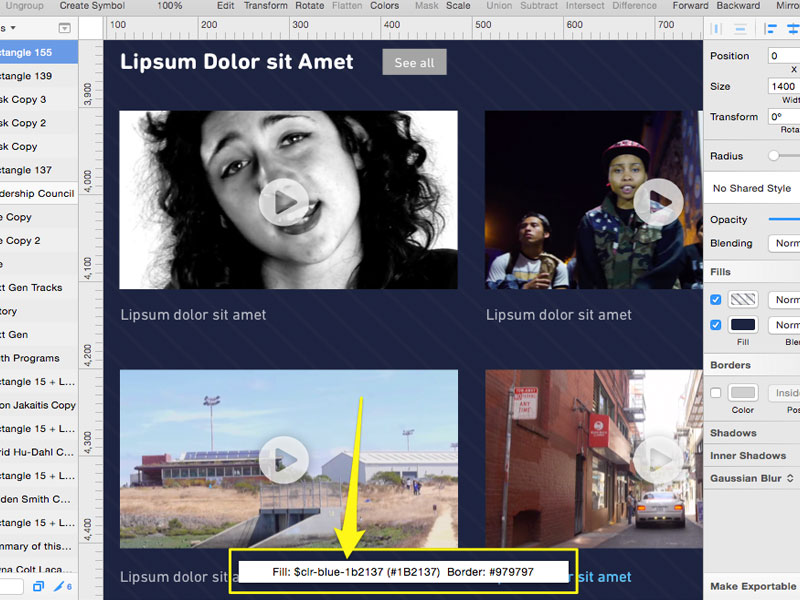Select the layer ending in 'on Jakaitis Copy'

coord(39,405)
